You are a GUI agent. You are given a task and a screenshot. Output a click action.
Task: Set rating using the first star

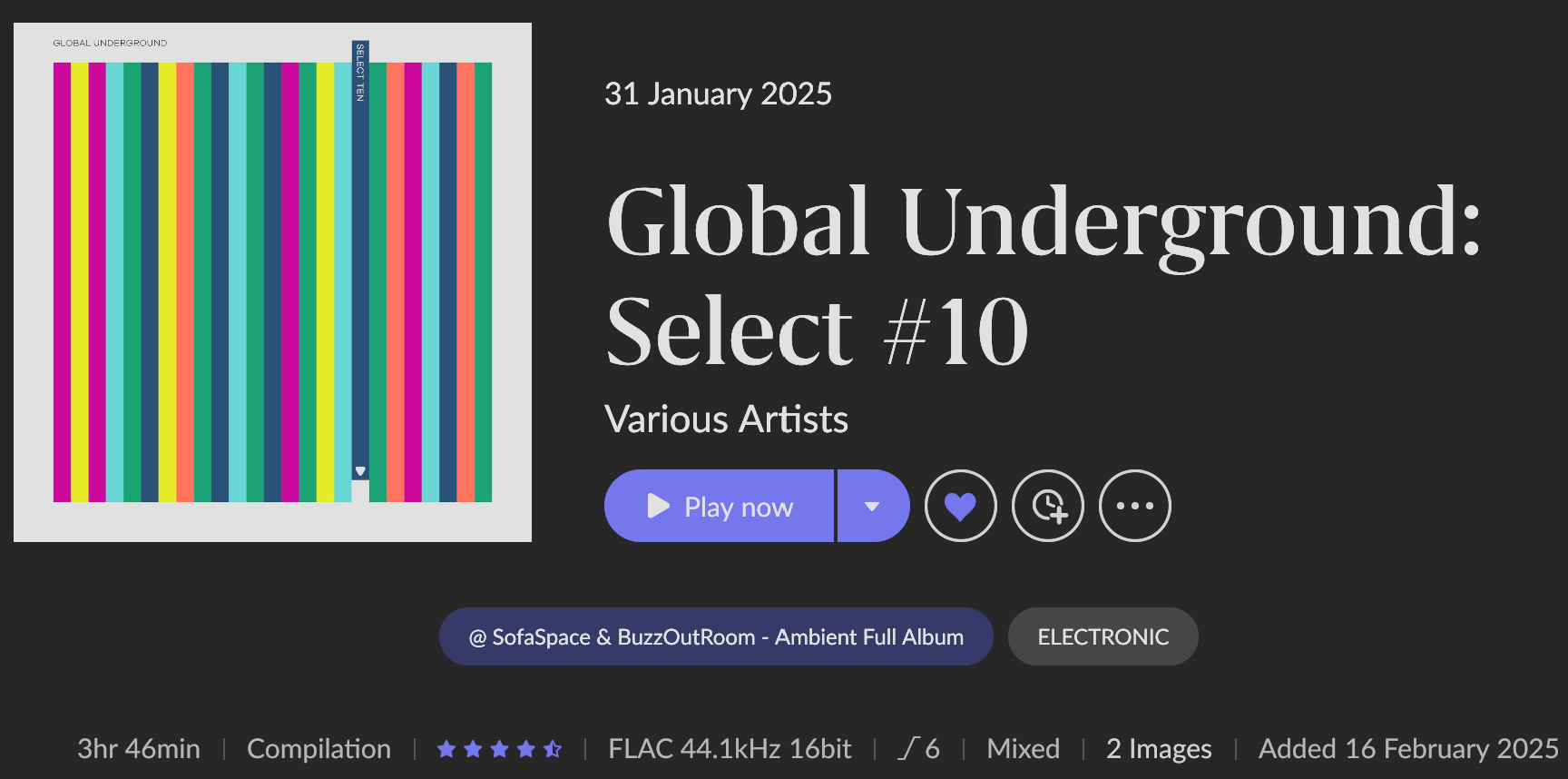[446, 749]
